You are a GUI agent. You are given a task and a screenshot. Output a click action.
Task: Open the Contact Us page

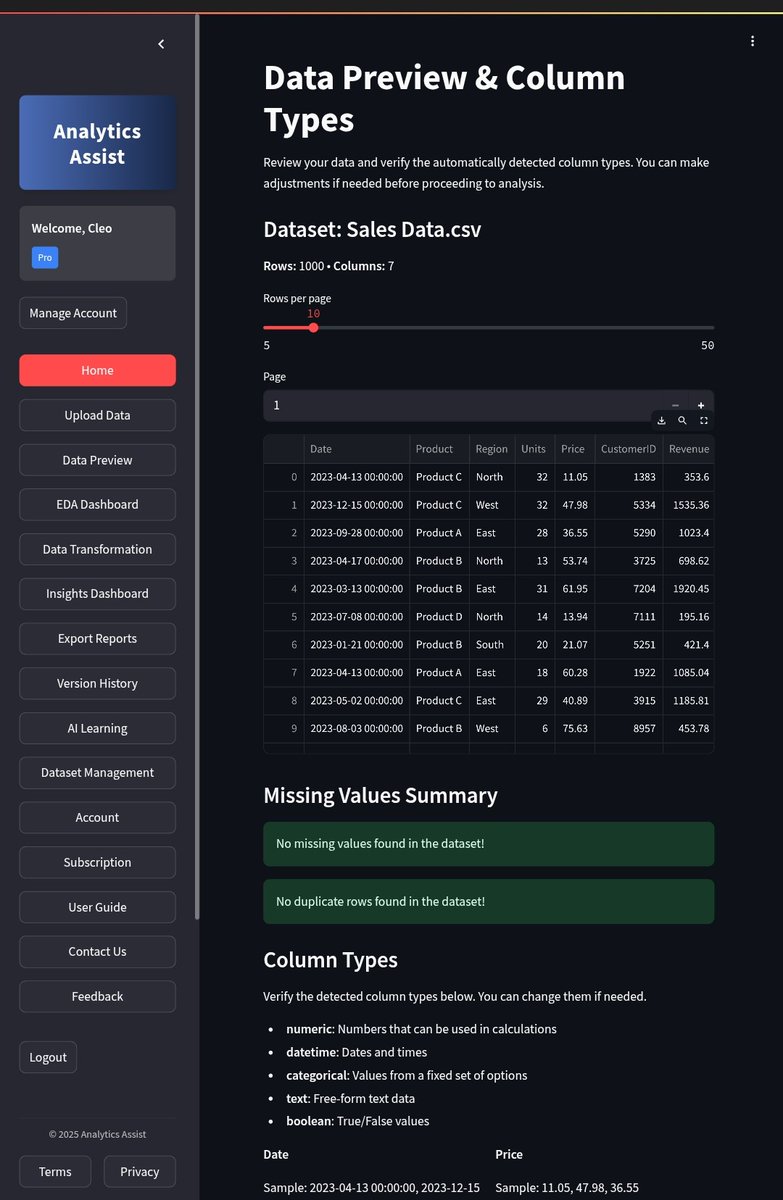(97, 951)
